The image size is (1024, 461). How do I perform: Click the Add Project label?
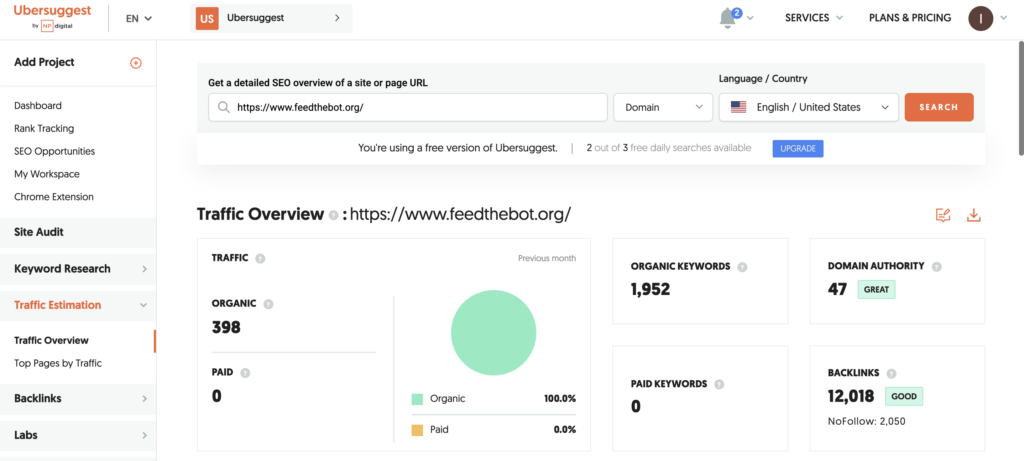pos(44,63)
